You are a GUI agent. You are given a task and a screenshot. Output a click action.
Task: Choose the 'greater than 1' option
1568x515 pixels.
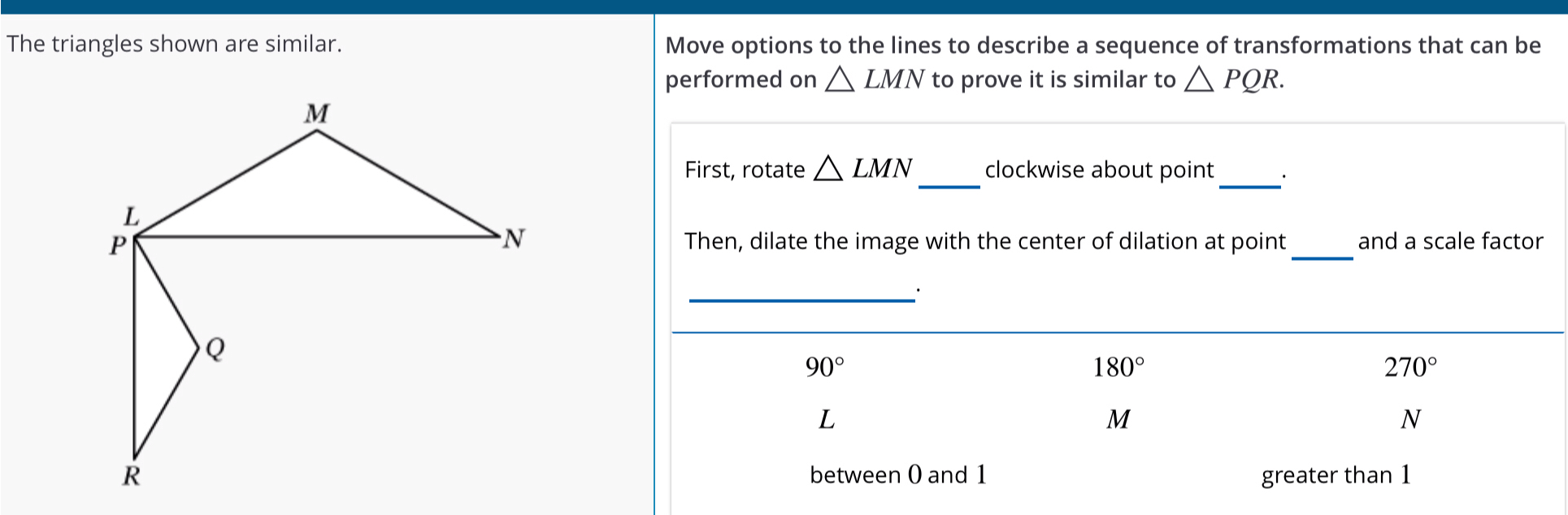pos(1336,475)
